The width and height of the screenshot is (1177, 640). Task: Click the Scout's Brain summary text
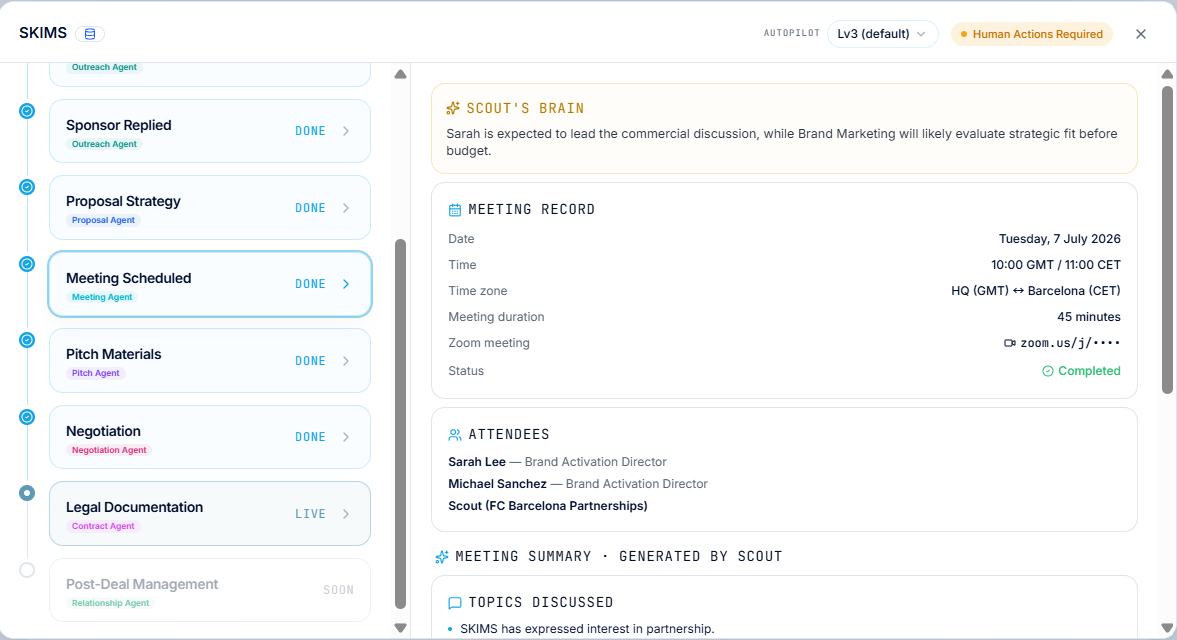(x=782, y=142)
